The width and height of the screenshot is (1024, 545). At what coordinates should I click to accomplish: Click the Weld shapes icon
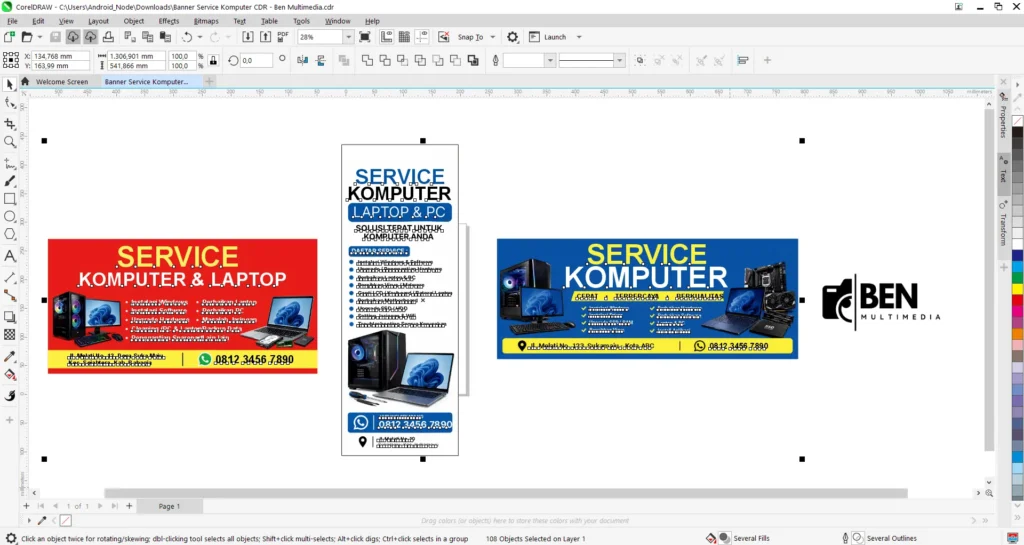click(368, 60)
